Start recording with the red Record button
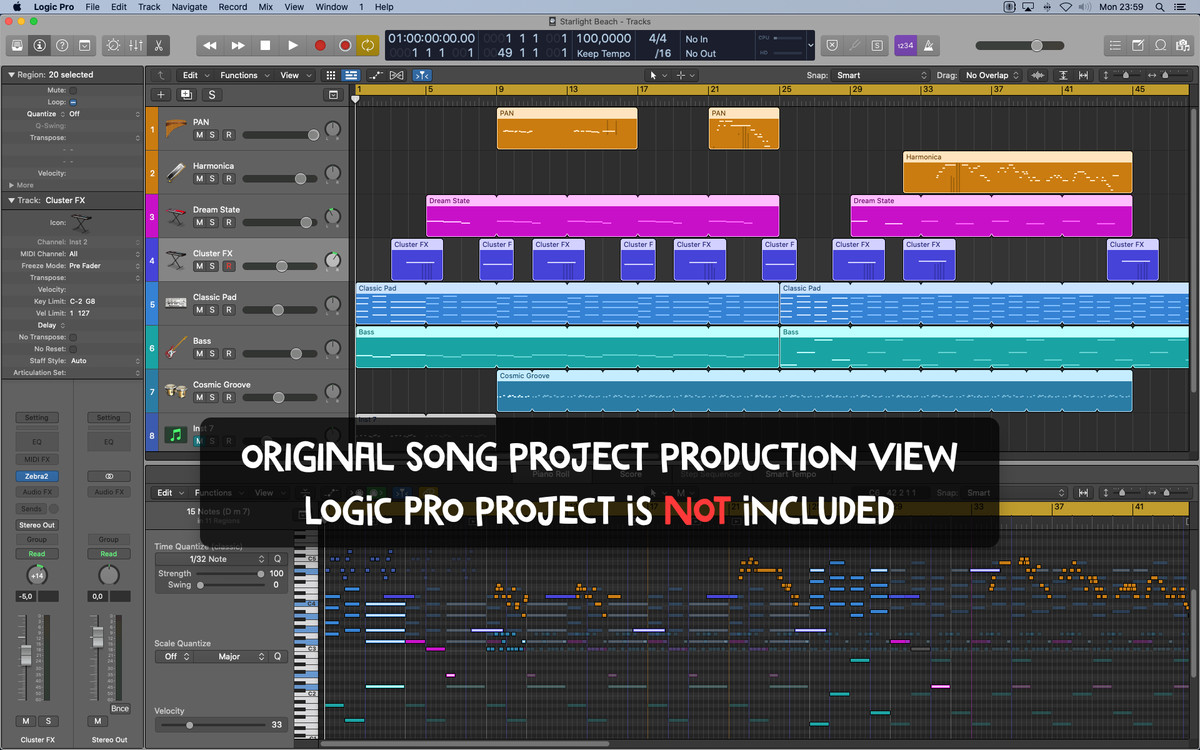 pos(320,45)
